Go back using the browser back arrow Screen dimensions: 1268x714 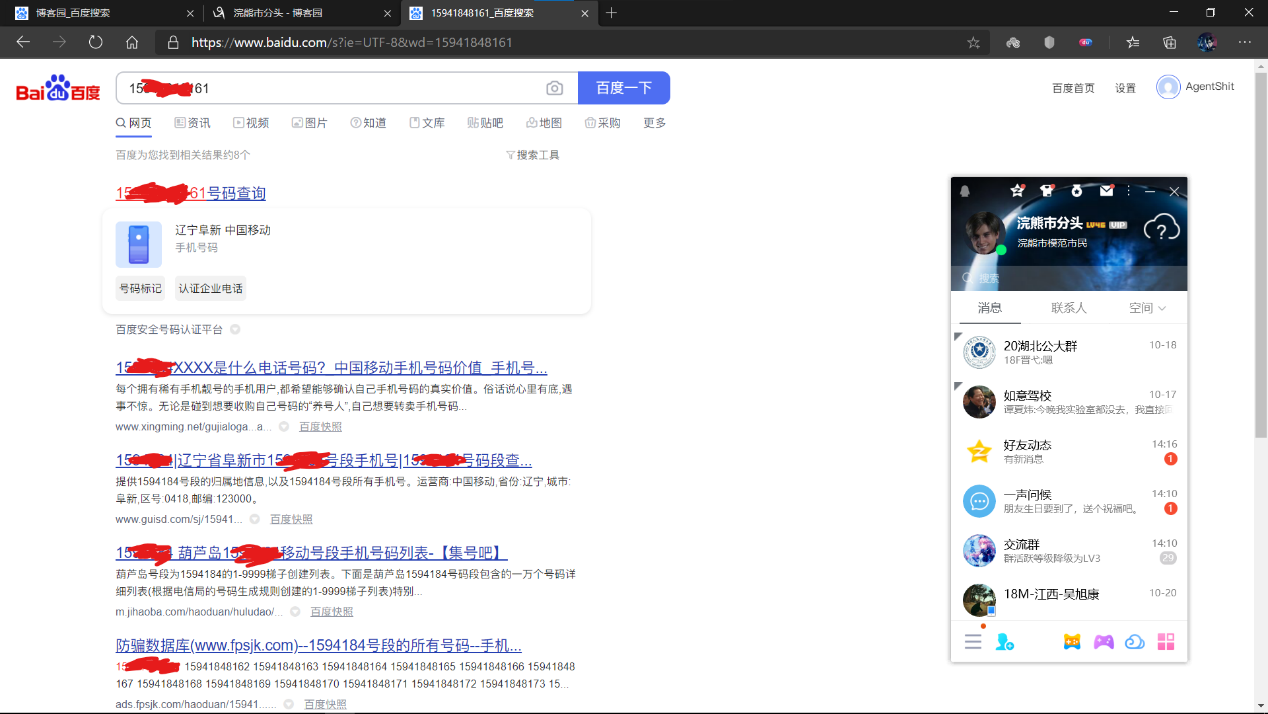(x=23, y=42)
